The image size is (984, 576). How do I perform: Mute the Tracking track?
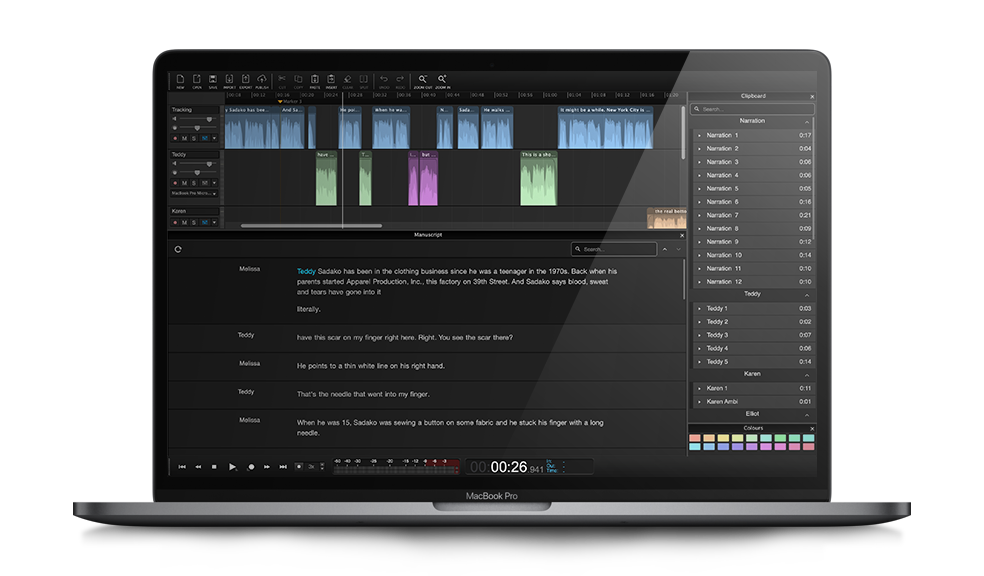click(184, 138)
